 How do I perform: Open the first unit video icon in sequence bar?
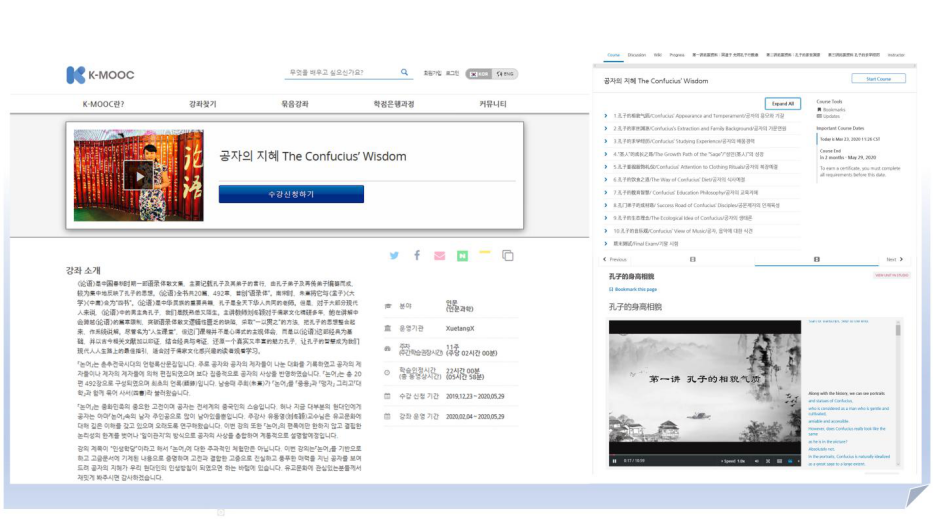tap(692, 259)
